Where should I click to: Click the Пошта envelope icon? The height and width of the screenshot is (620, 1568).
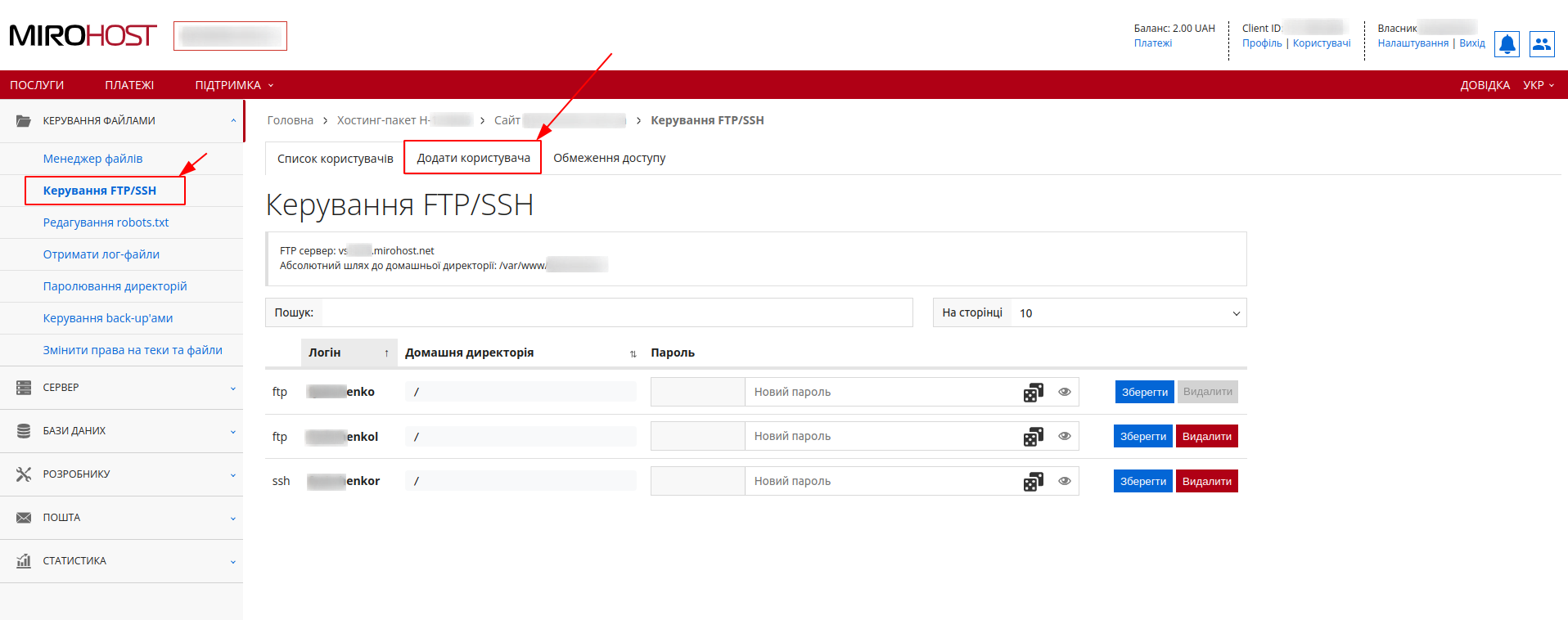(24, 518)
